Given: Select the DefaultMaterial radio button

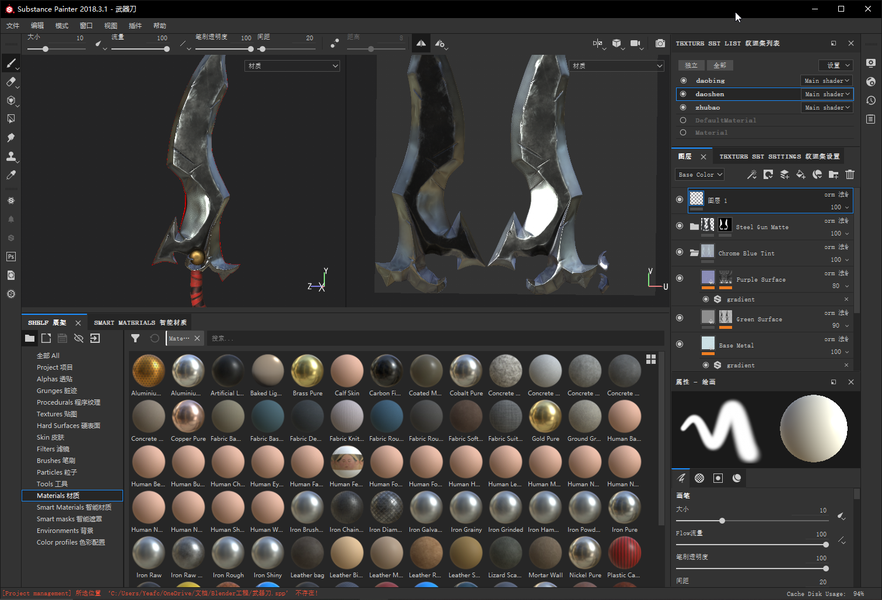Looking at the screenshot, I should (x=683, y=120).
